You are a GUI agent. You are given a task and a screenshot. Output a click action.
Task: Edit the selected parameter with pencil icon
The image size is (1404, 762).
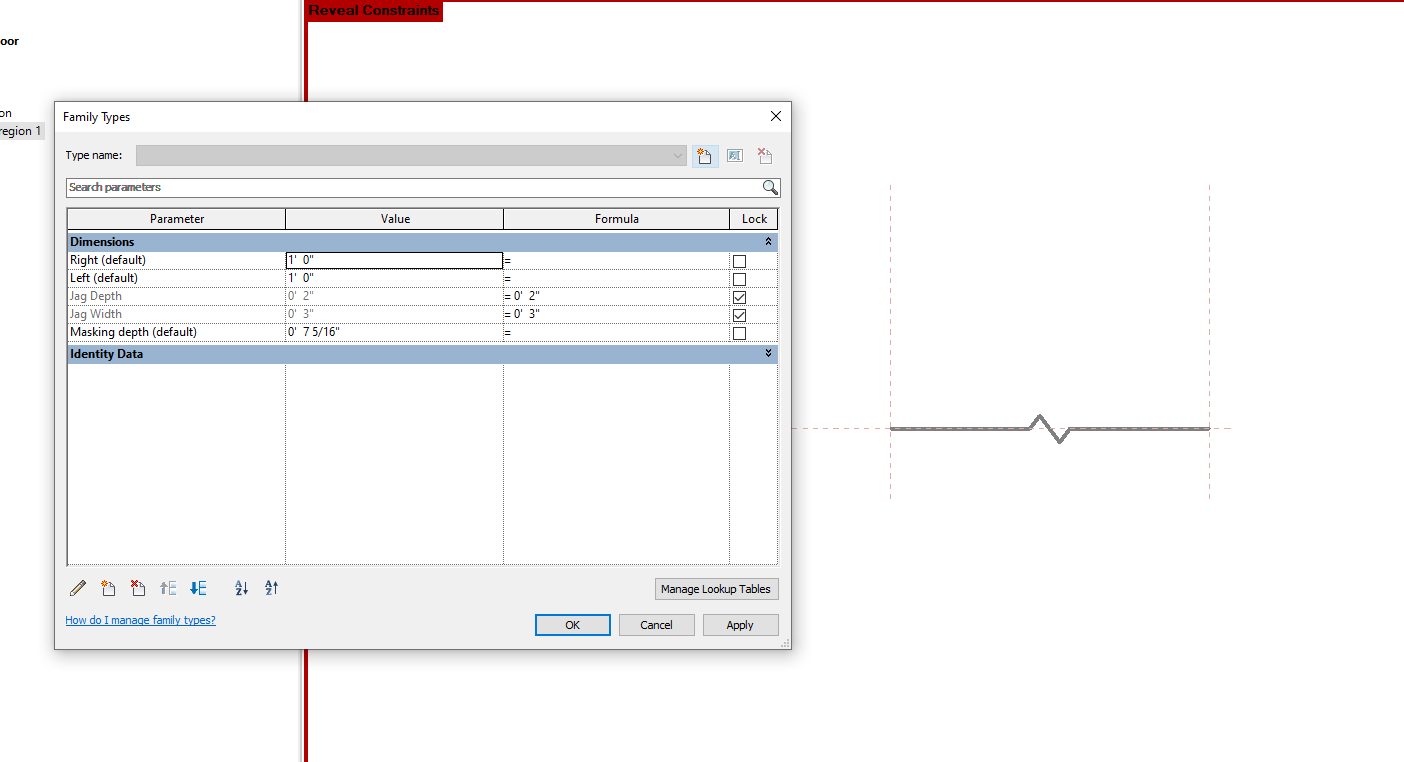pyautogui.click(x=77, y=588)
